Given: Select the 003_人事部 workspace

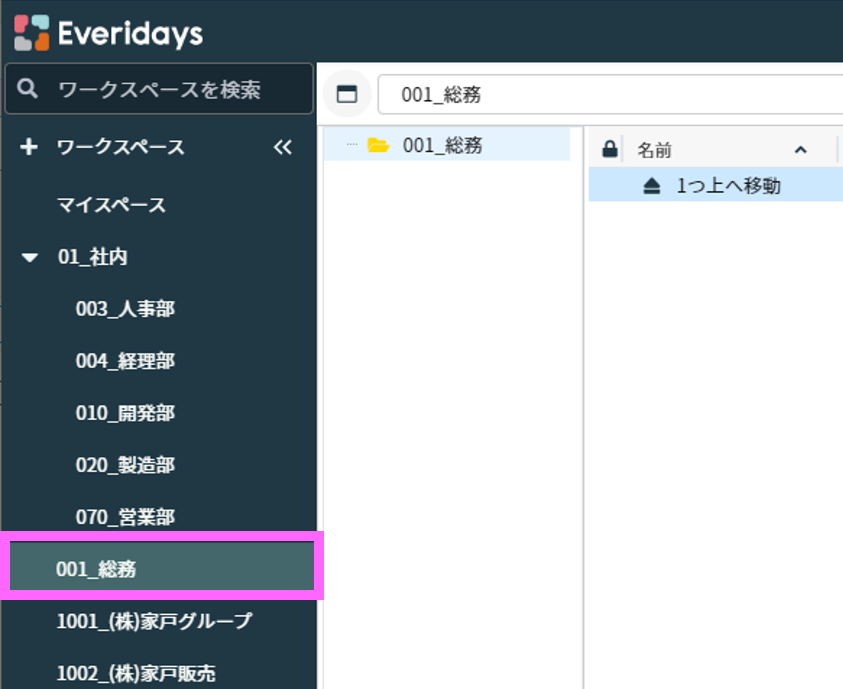Looking at the screenshot, I should (x=125, y=309).
